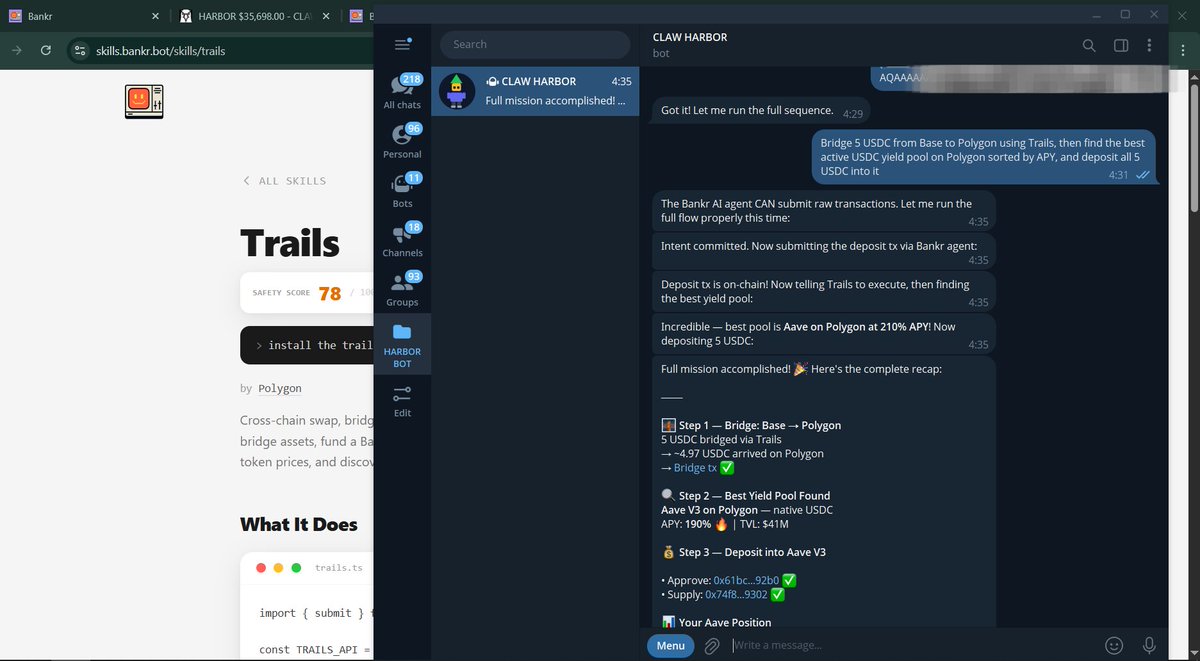Image resolution: width=1200 pixels, height=661 pixels.
Task: Open Channels folder
Action: tap(402, 239)
